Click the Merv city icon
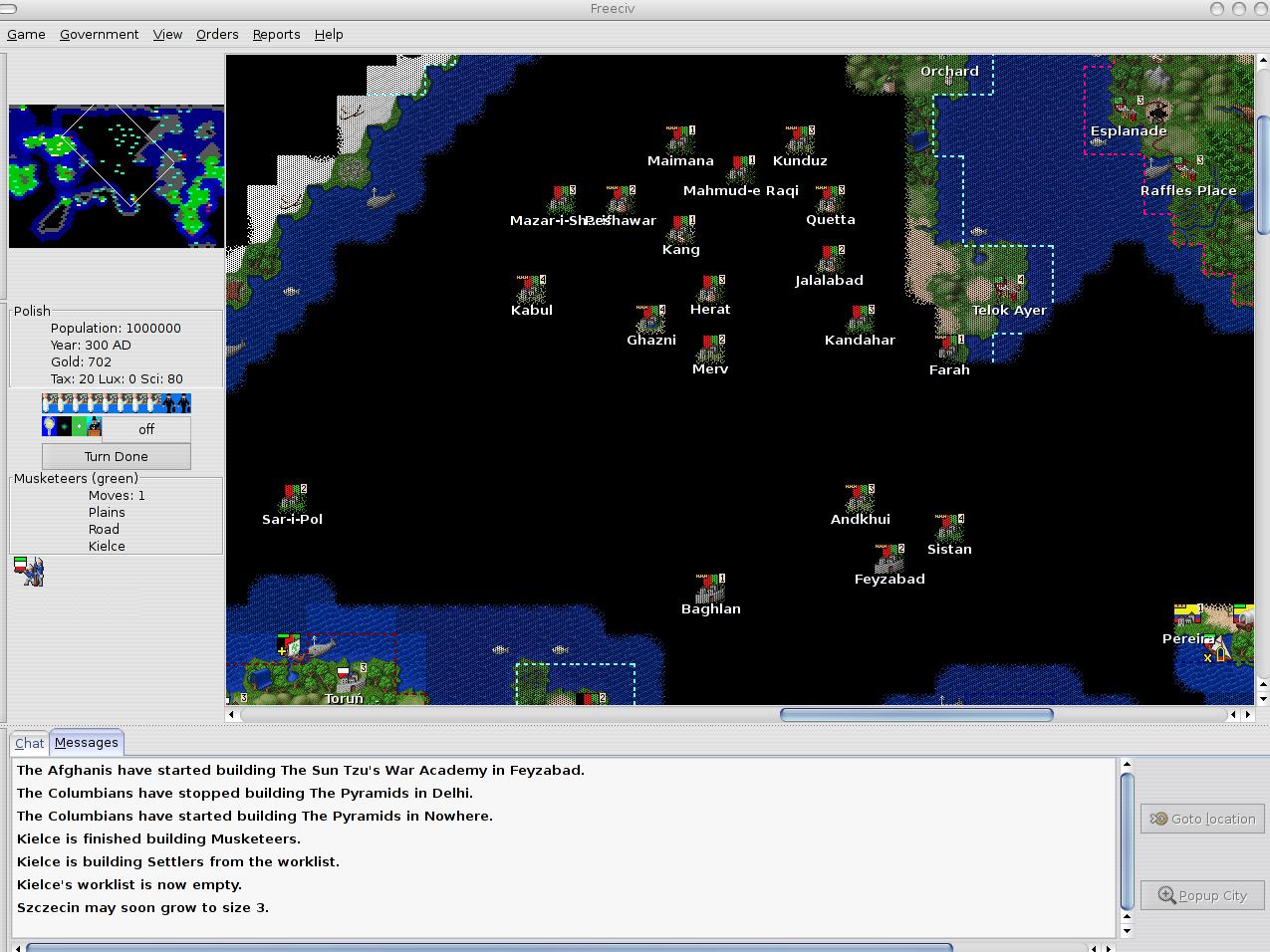The image size is (1270, 952). 710,349
